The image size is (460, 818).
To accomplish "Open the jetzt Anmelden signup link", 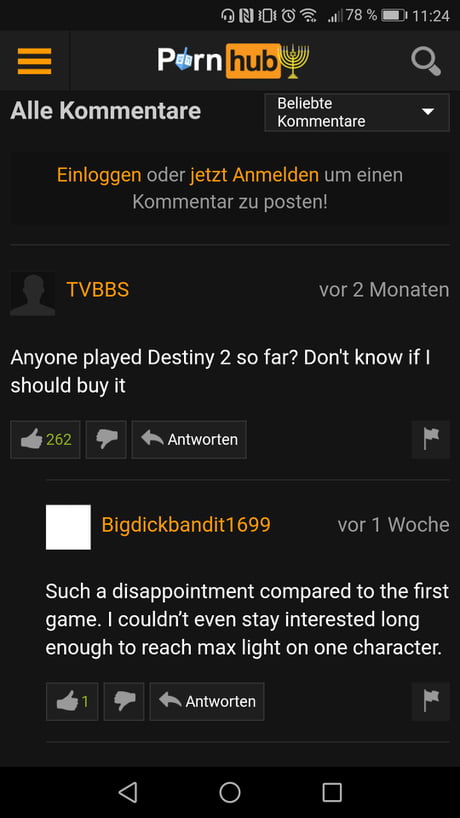I will [254, 175].
